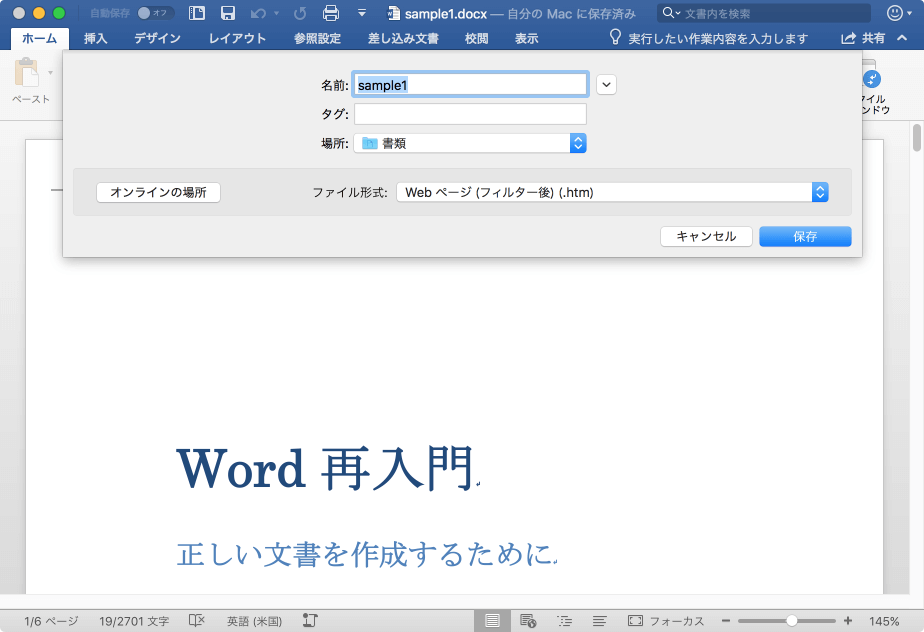Image resolution: width=924 pixels, height=632 pixels.
Task: Click the 145% zoom level
Action: (x=884, y=621)
